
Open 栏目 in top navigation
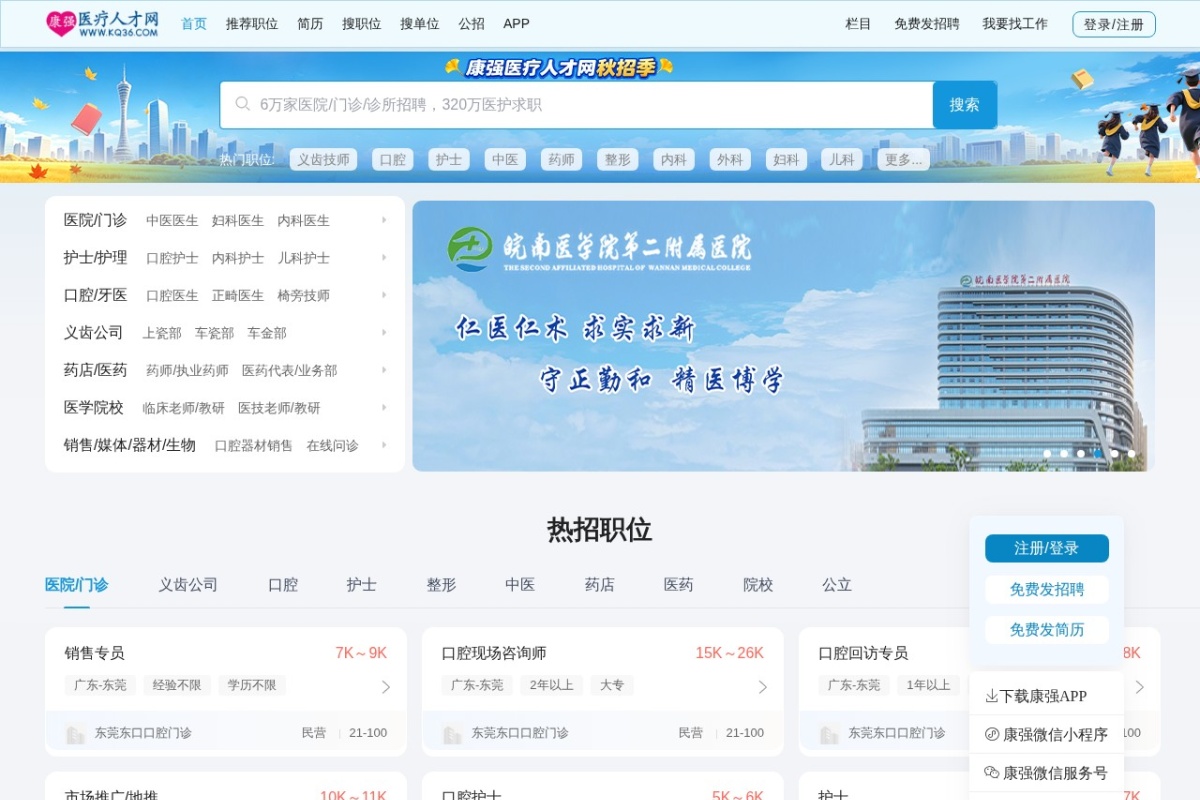(858, 24)
